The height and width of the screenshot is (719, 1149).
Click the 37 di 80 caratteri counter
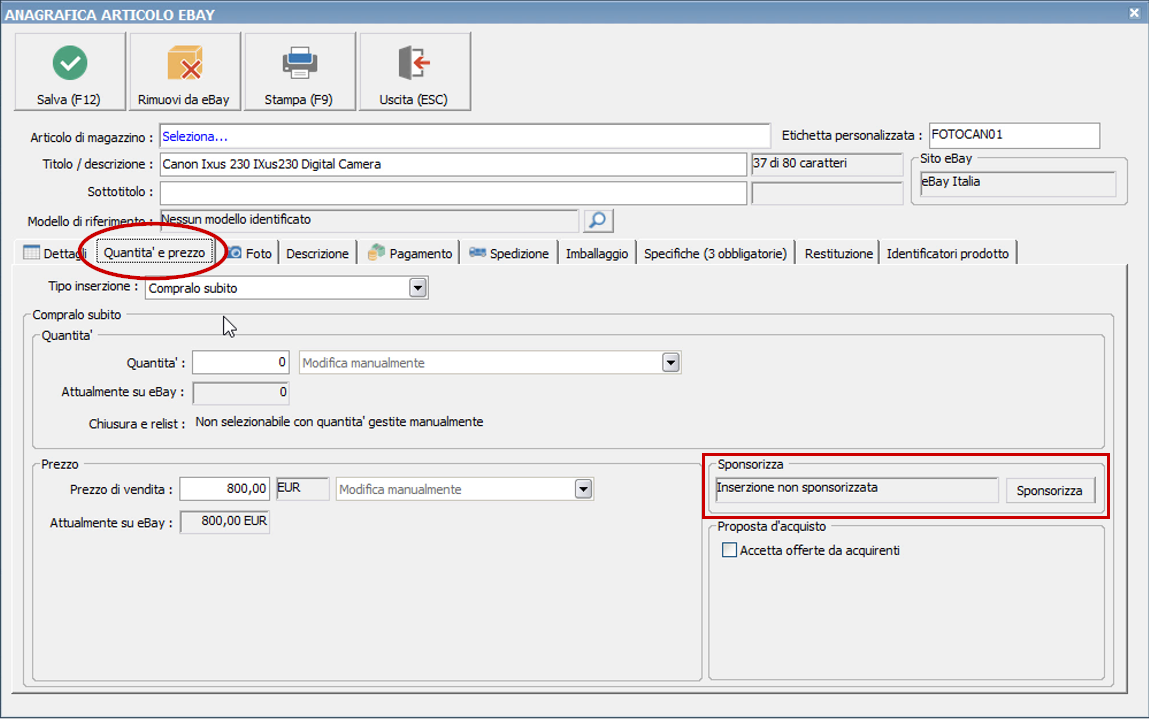pyautogui.click(x=827, y=164)
